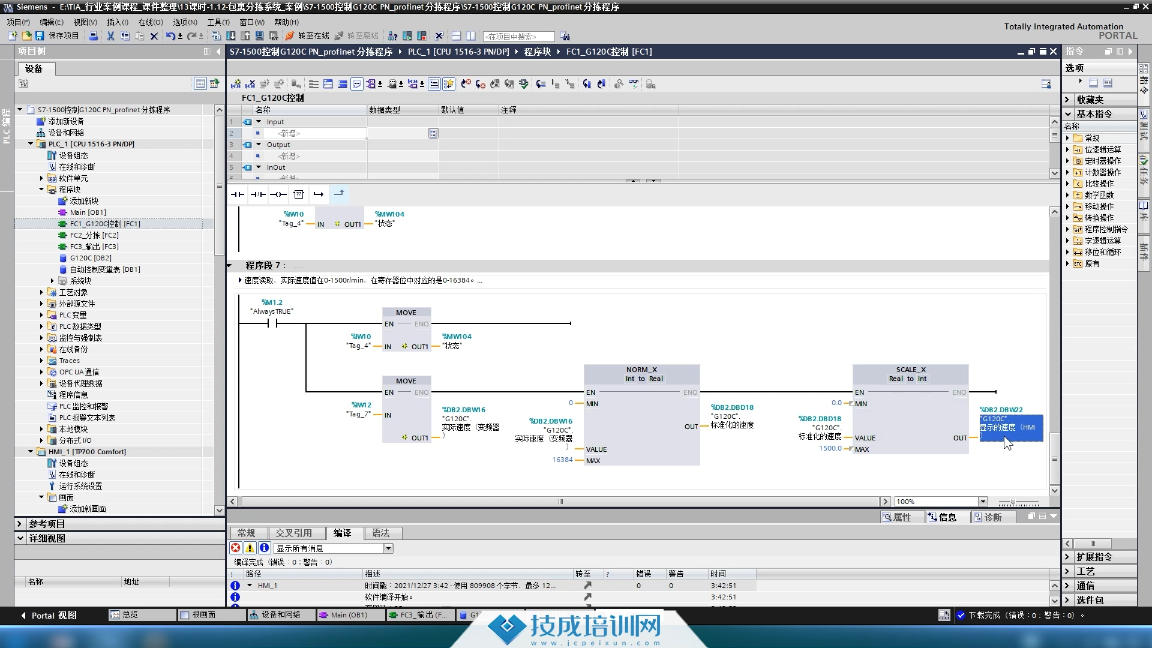Collapse the 详细视图 section
This screenshot has height=648, width=1152.
tap(20, 538)
